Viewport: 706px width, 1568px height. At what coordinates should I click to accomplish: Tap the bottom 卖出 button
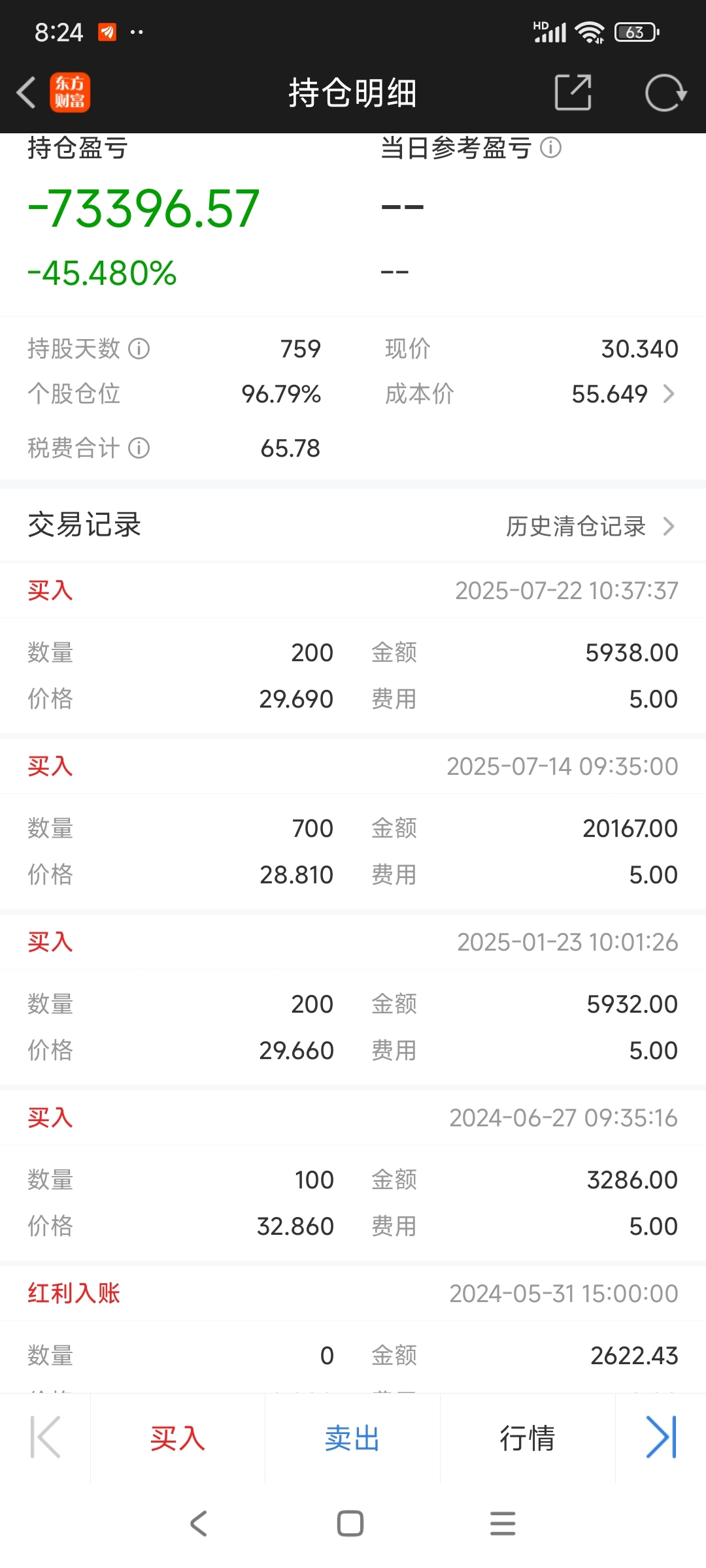point(352,1438)
